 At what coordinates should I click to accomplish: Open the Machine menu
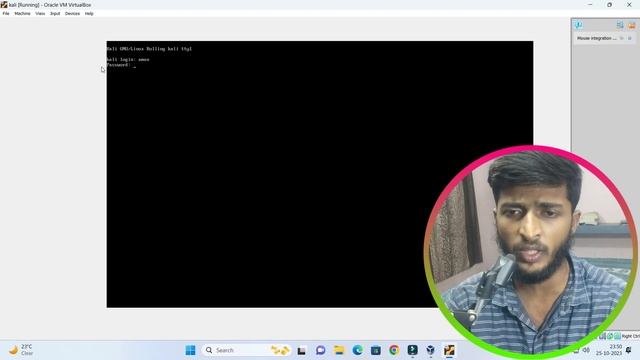tap(22, 13)
